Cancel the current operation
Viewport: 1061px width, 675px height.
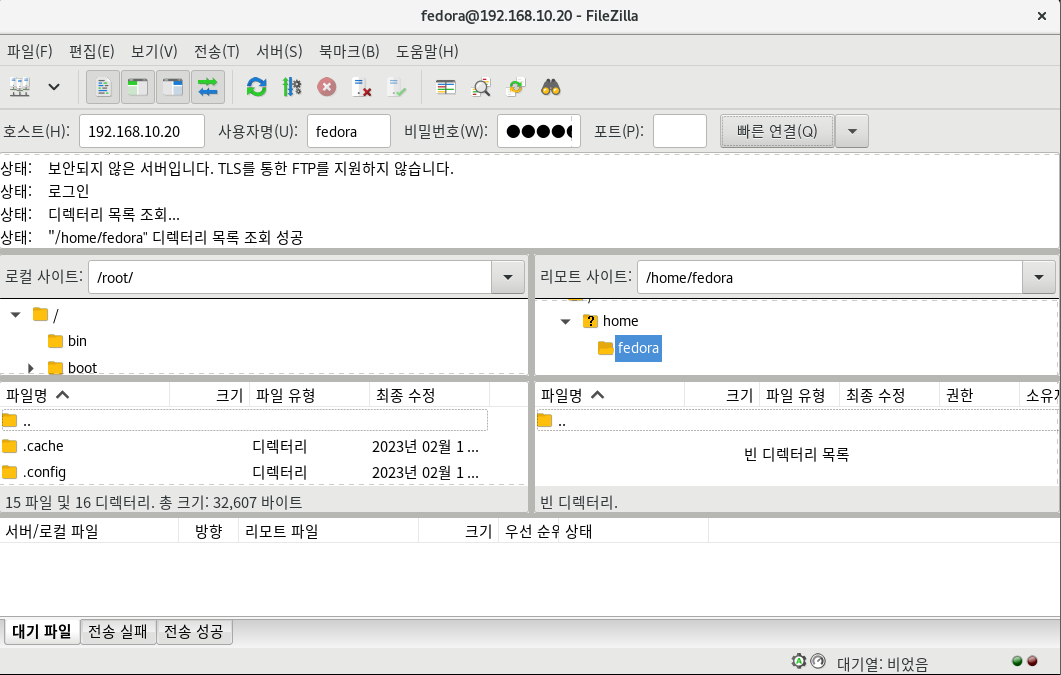[327, 87]
